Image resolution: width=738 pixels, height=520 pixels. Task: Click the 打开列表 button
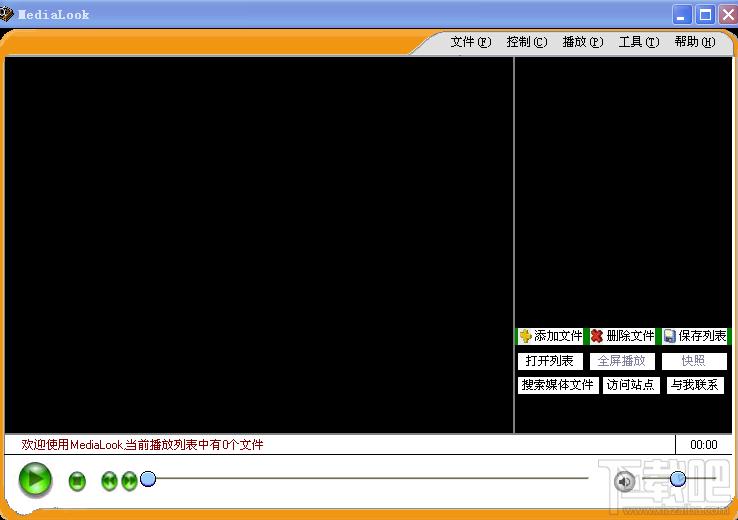click(x=550, y=361)
